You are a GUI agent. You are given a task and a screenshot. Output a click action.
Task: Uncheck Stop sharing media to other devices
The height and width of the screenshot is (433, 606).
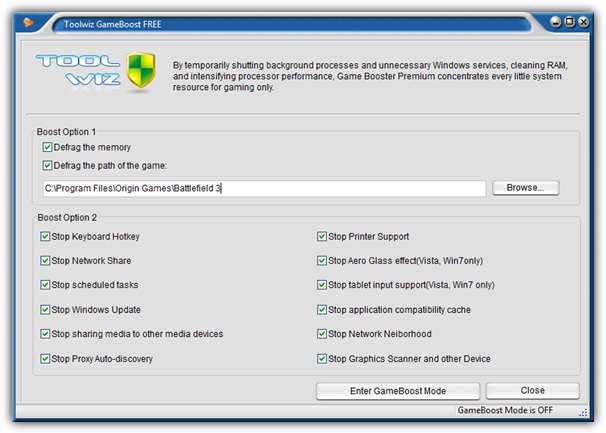[x=45, y=334]
